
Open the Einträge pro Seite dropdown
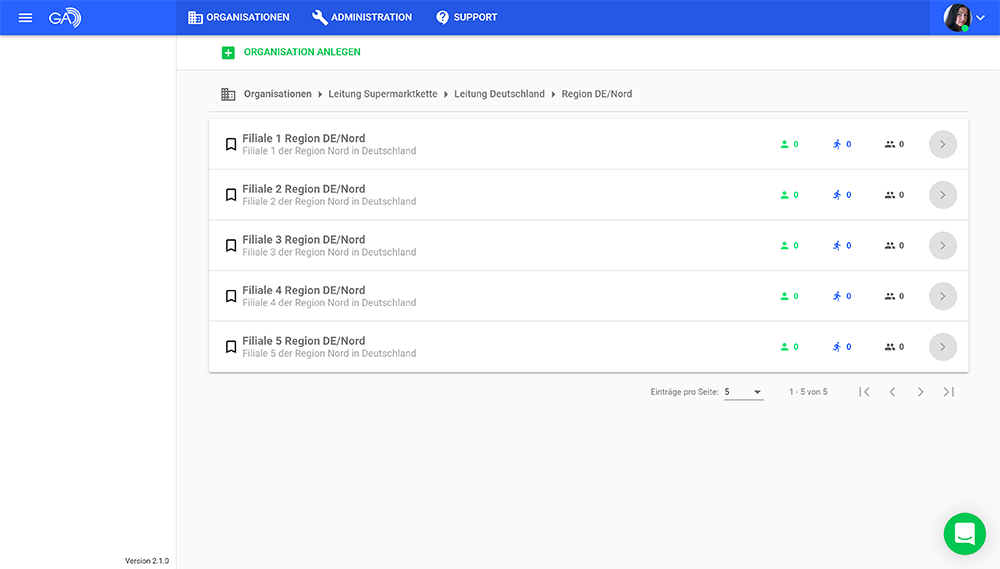(743, 392)
